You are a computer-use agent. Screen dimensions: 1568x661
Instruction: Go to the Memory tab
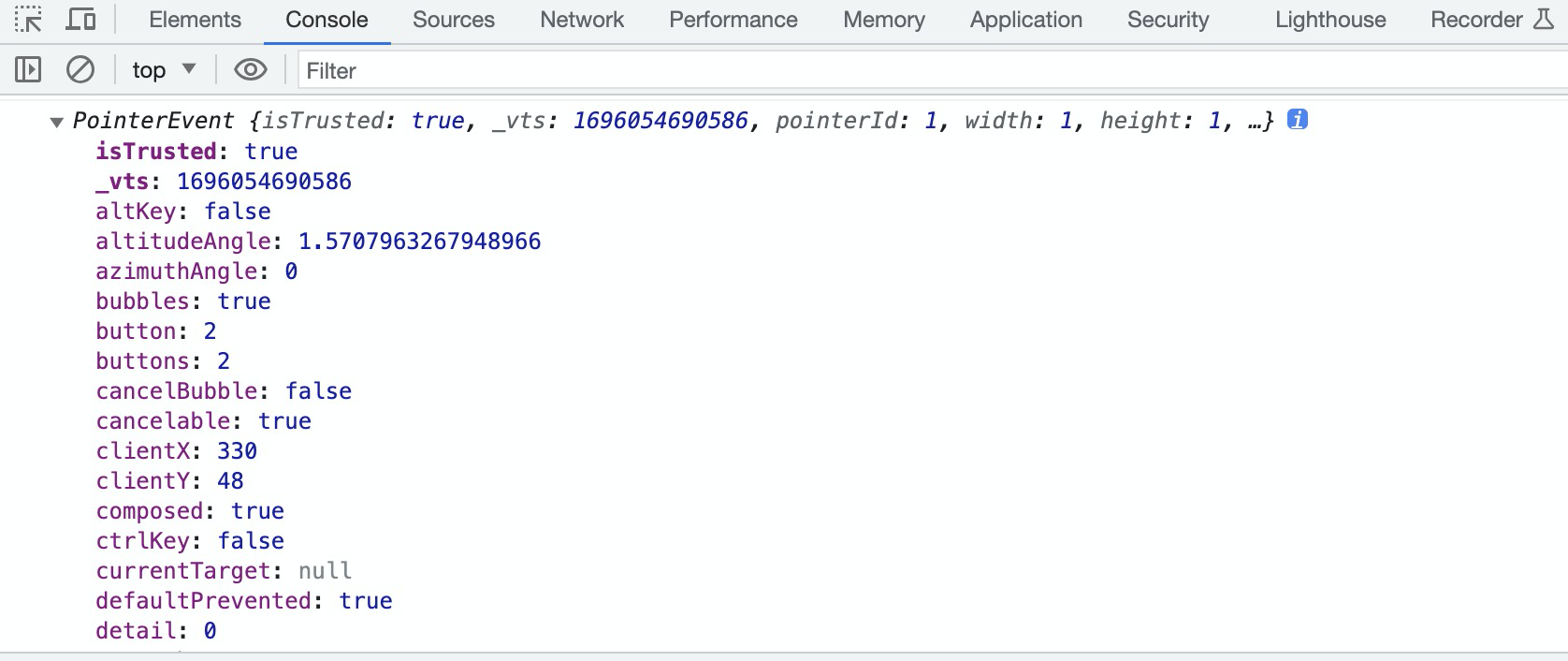pyautogui.click(x=884, y=20)
